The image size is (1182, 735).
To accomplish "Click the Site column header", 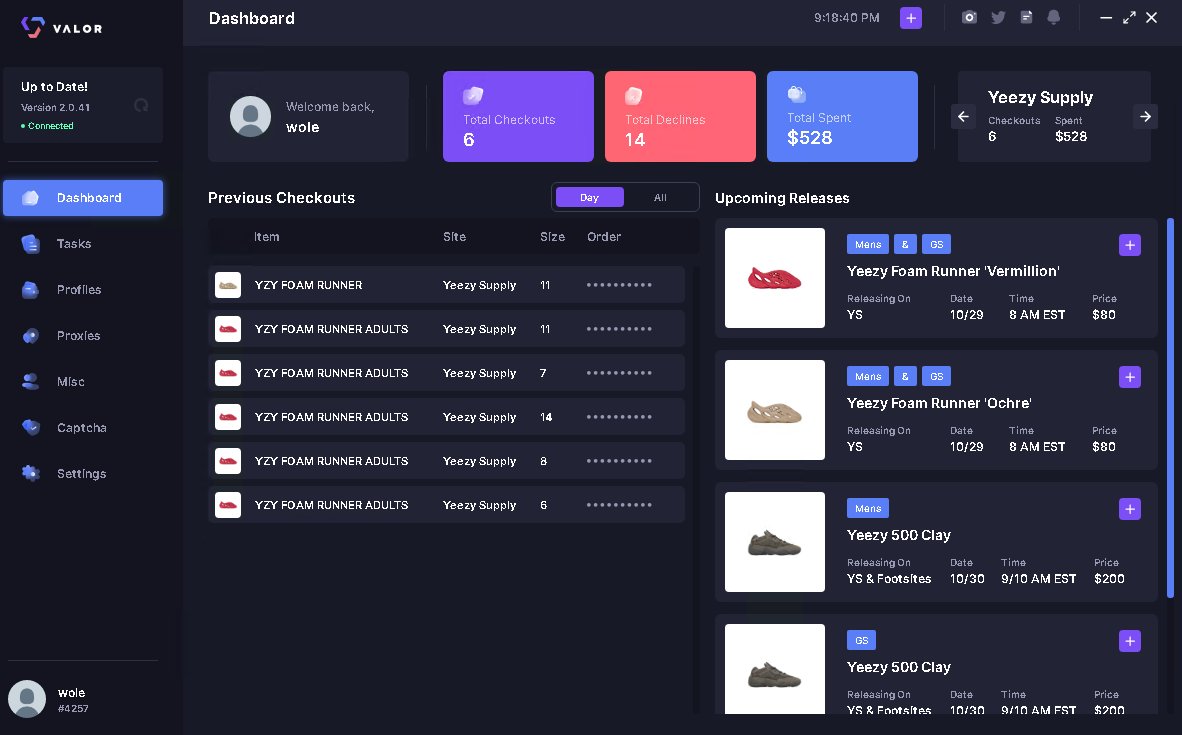I will point(455,237).
